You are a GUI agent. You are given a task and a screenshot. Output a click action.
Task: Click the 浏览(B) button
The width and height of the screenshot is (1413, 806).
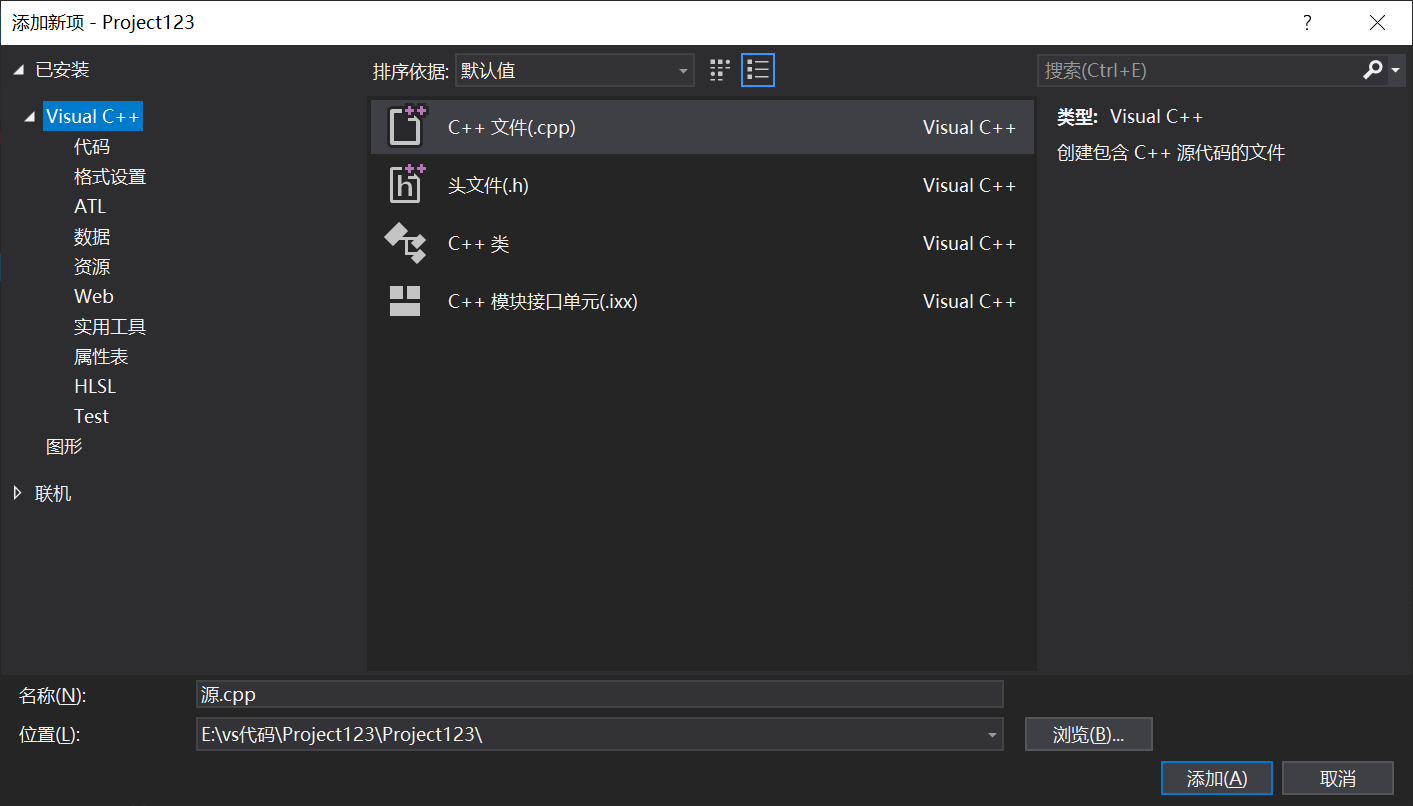(x=1088, y=733)
